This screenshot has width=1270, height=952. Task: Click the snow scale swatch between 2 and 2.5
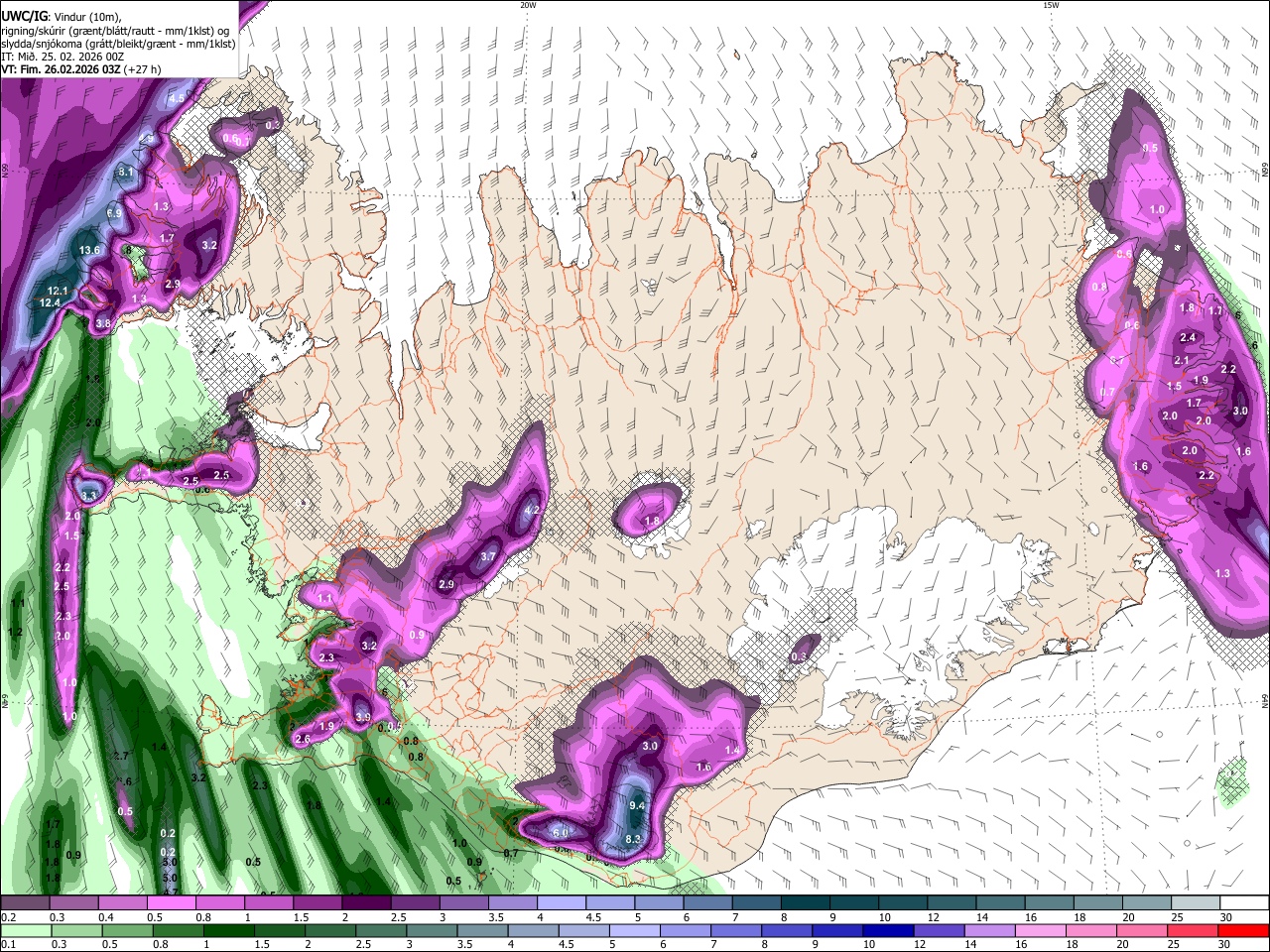(x=366, y=903)
